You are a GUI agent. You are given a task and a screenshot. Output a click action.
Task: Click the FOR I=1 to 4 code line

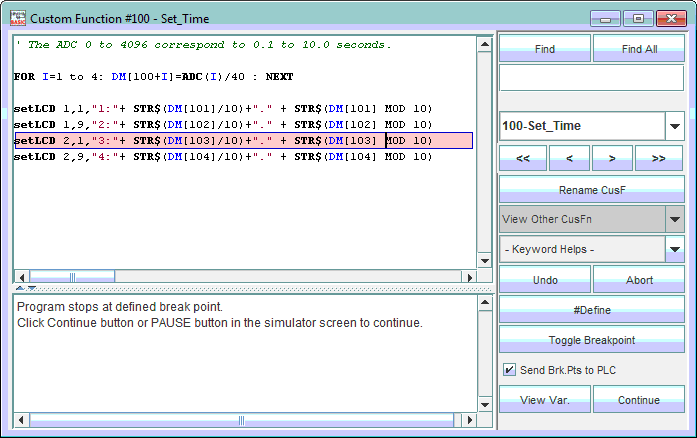point(153,76)
